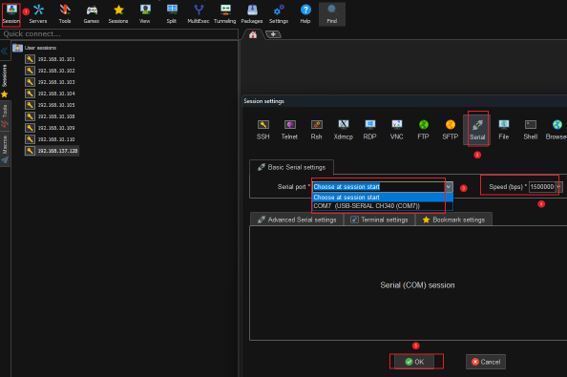Image resolution: width=567 pixels, height=377 pixels.
Task: Open the Settings toolbar icon
Action: coord(278,14)
